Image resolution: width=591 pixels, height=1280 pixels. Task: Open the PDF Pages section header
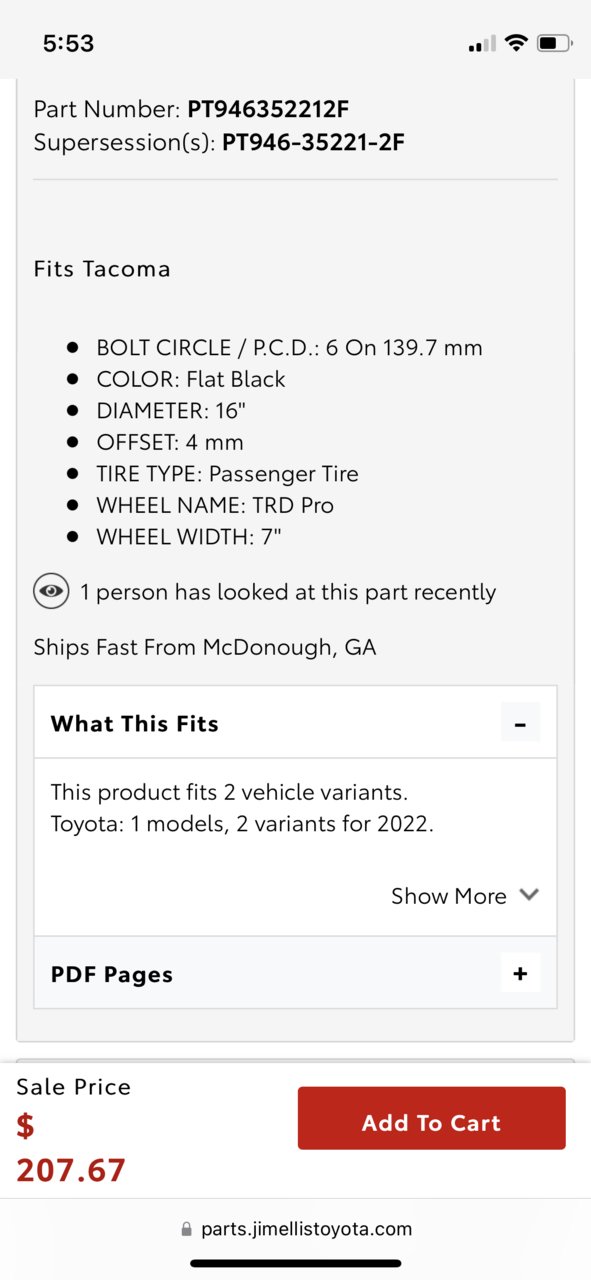click(x=296, y=973)
